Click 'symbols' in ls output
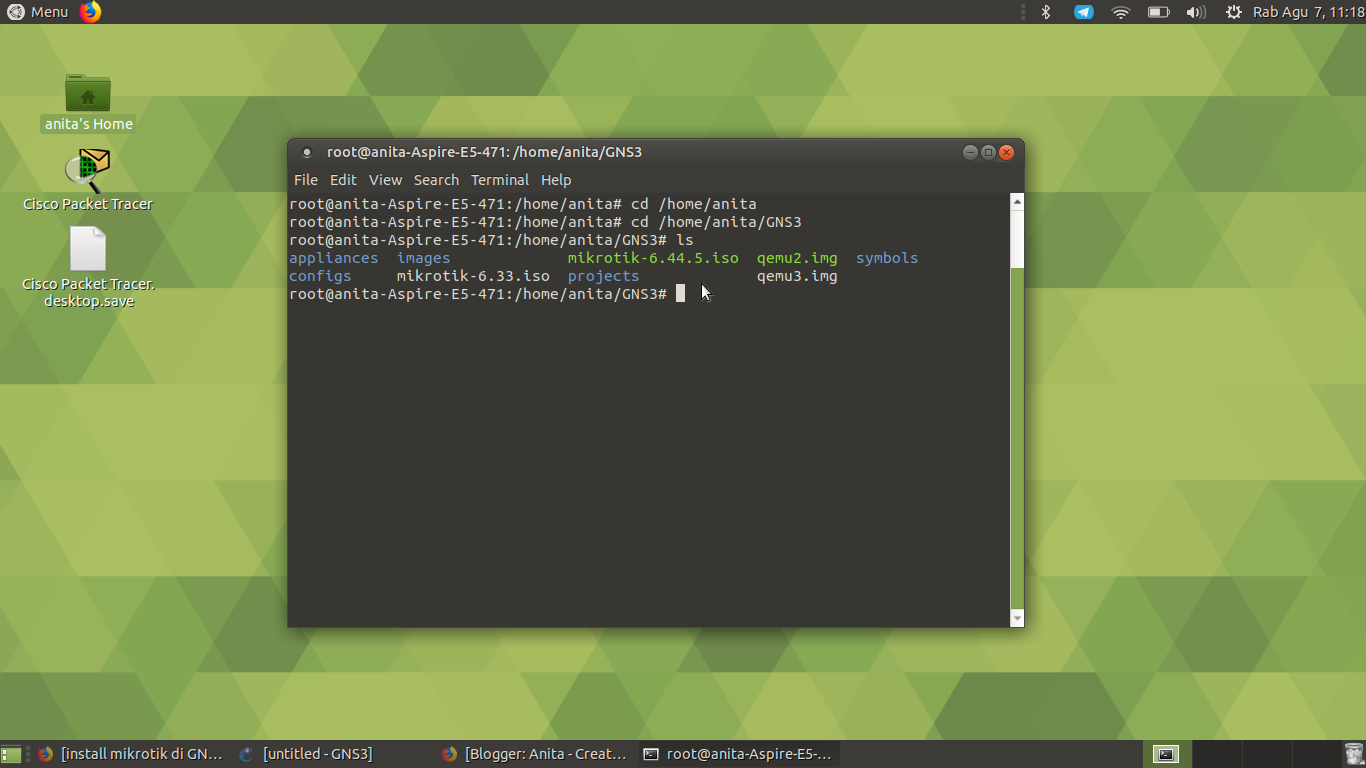 click(887, 258)
